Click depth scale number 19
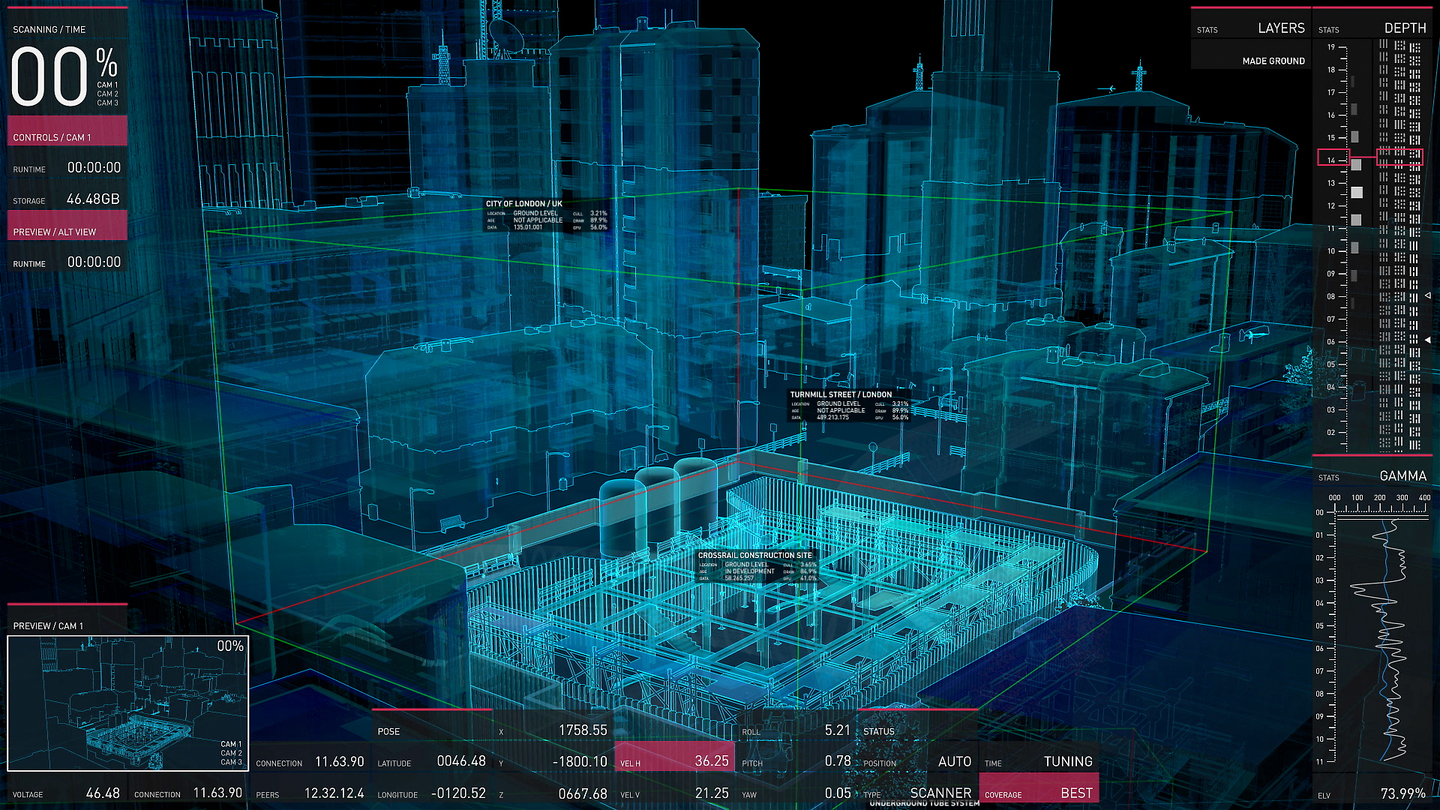This screenshot has height=810, width=1440. (1332, 47)
